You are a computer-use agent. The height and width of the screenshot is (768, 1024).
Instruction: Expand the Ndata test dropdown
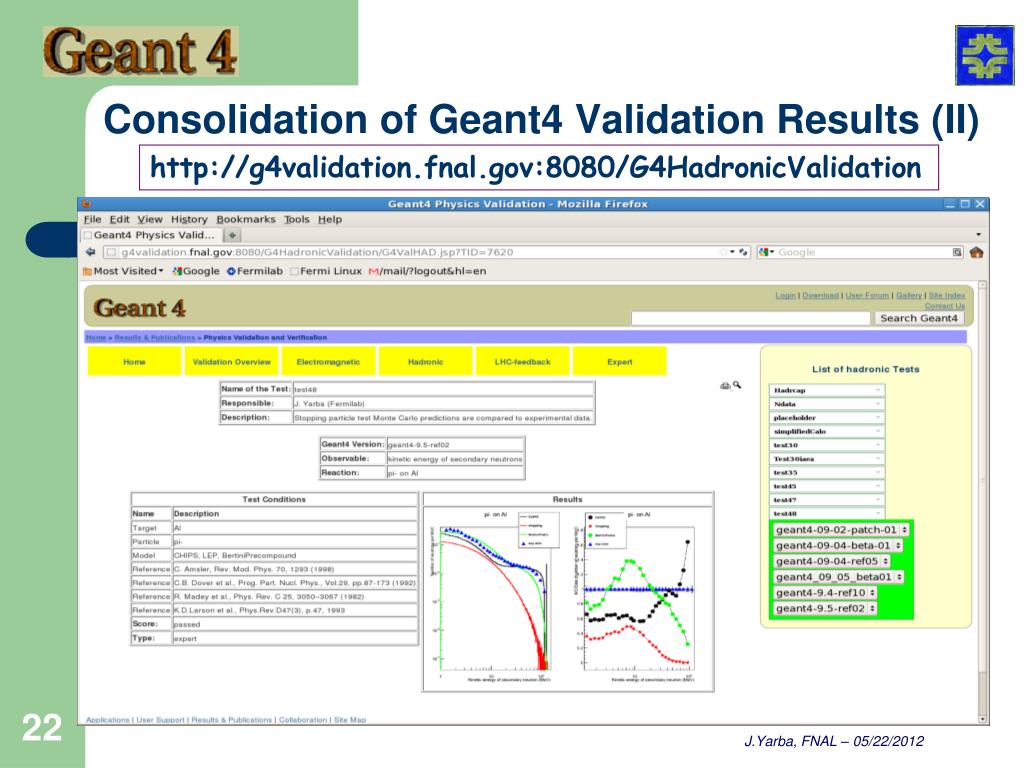tap(827, 404)
